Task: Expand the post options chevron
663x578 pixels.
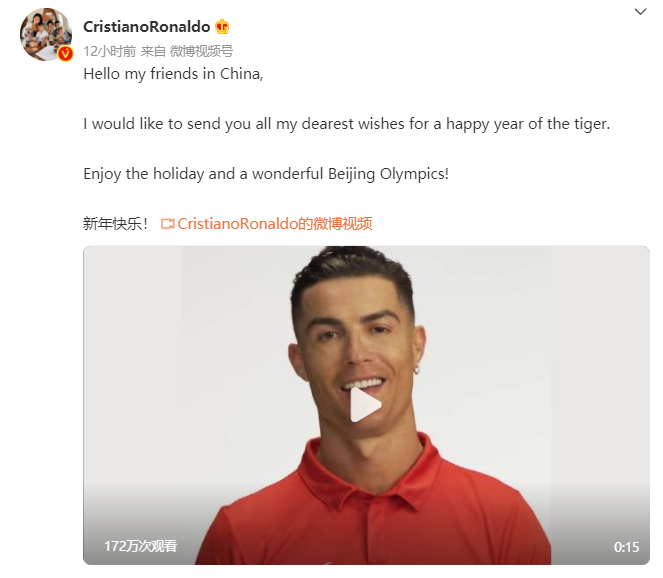Action: [641, 11]
